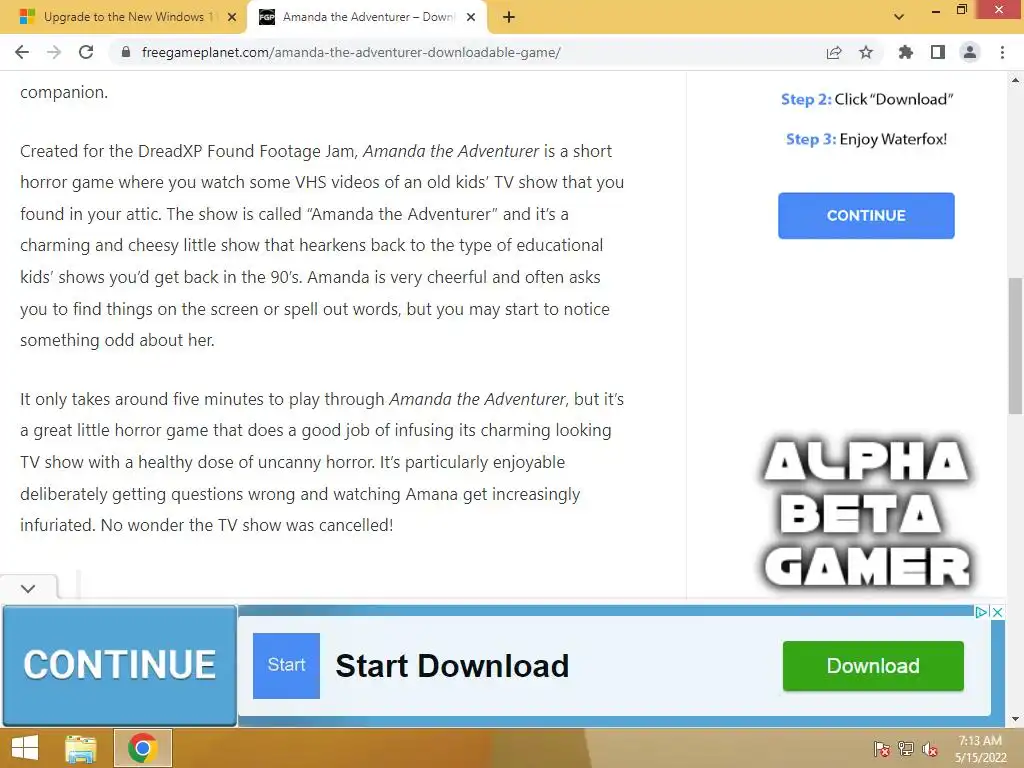This screenshot has height=768, width=1024.
Task: Click the Step 2: Click "Download" text
Action: pyautogui.click(x=867, y=99)
